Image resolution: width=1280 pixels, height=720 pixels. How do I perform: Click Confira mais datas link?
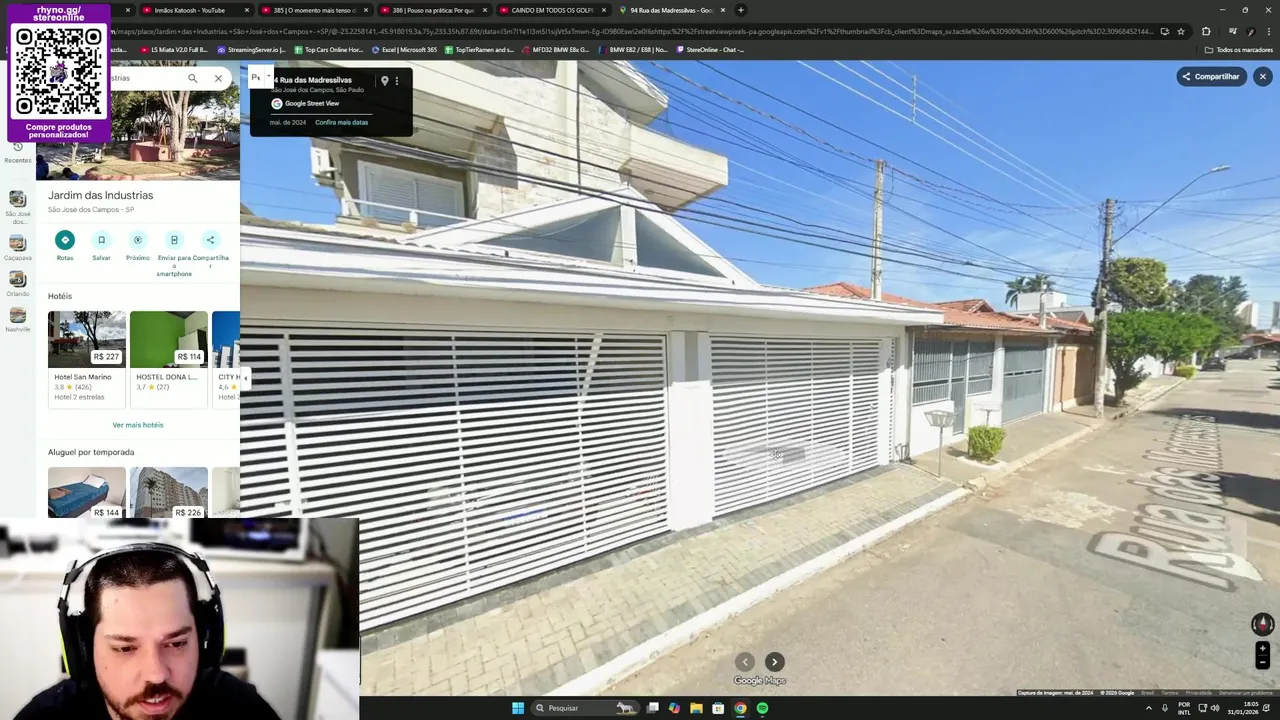pyautogui.click(x=341, y=122)
